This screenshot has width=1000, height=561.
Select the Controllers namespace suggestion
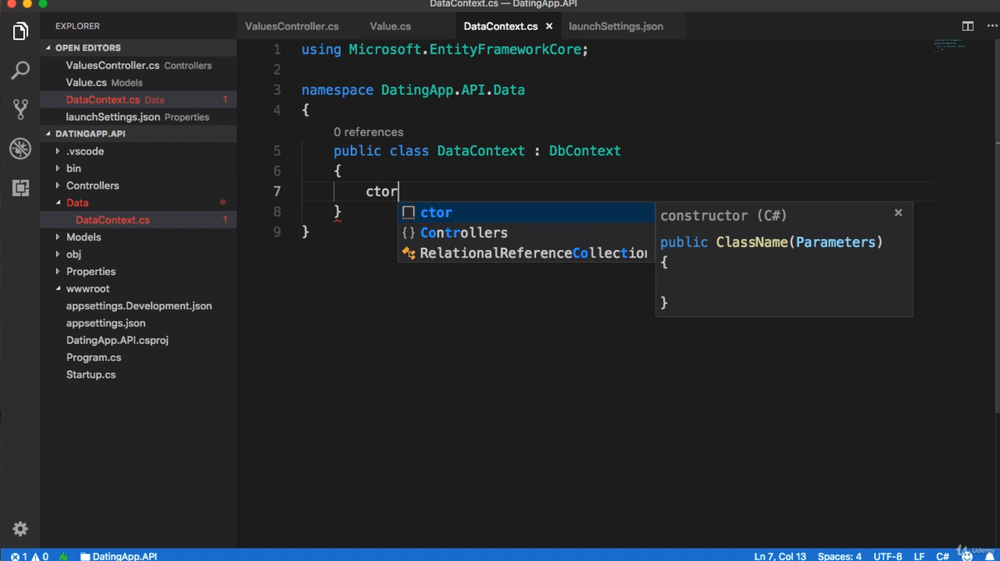point(526,233)
